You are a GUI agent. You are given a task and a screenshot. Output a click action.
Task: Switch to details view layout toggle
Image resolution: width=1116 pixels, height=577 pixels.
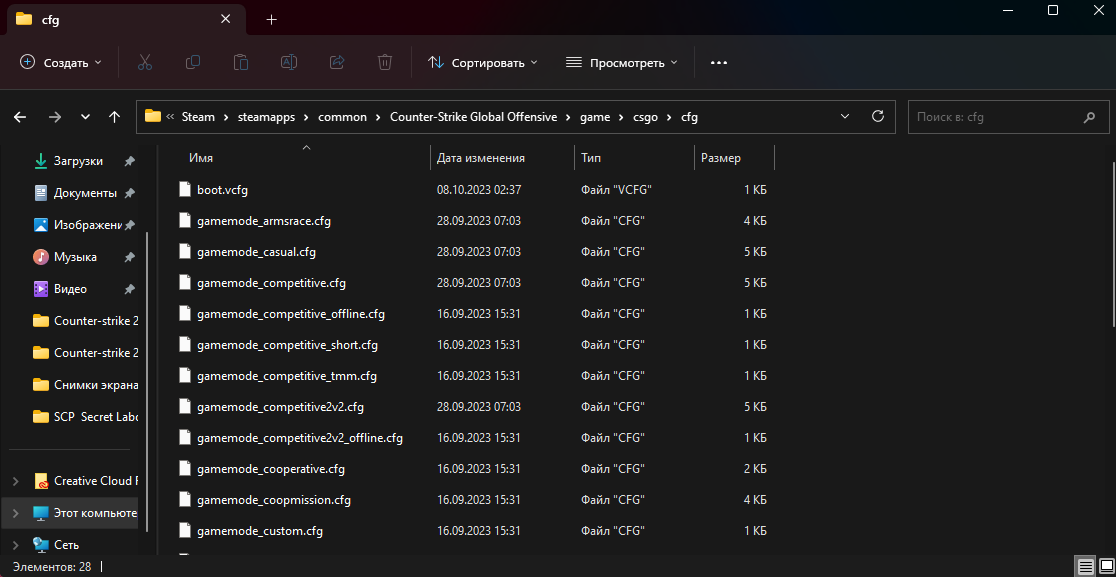tap(1084, 567)
